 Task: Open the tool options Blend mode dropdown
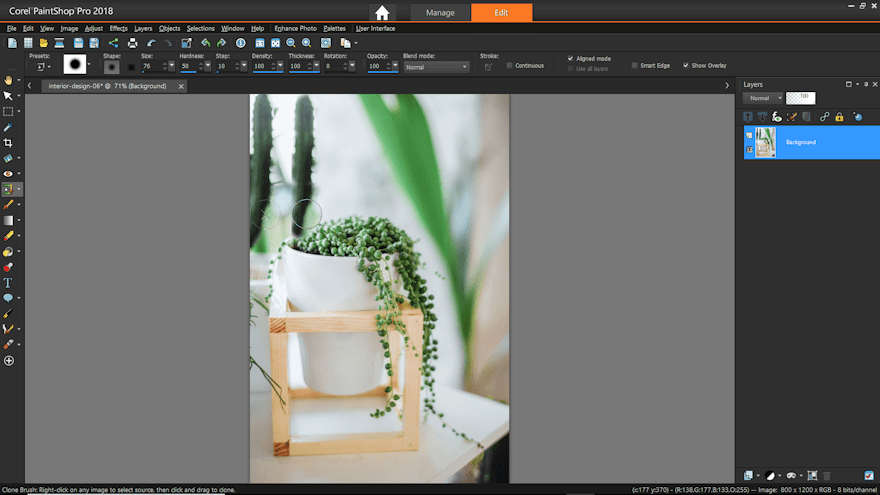pyautogui.click(x=436, y=67)
